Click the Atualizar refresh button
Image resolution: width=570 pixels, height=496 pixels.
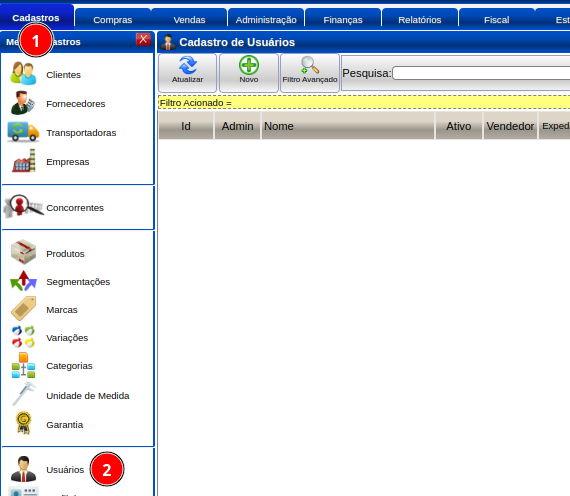point(187,73)
